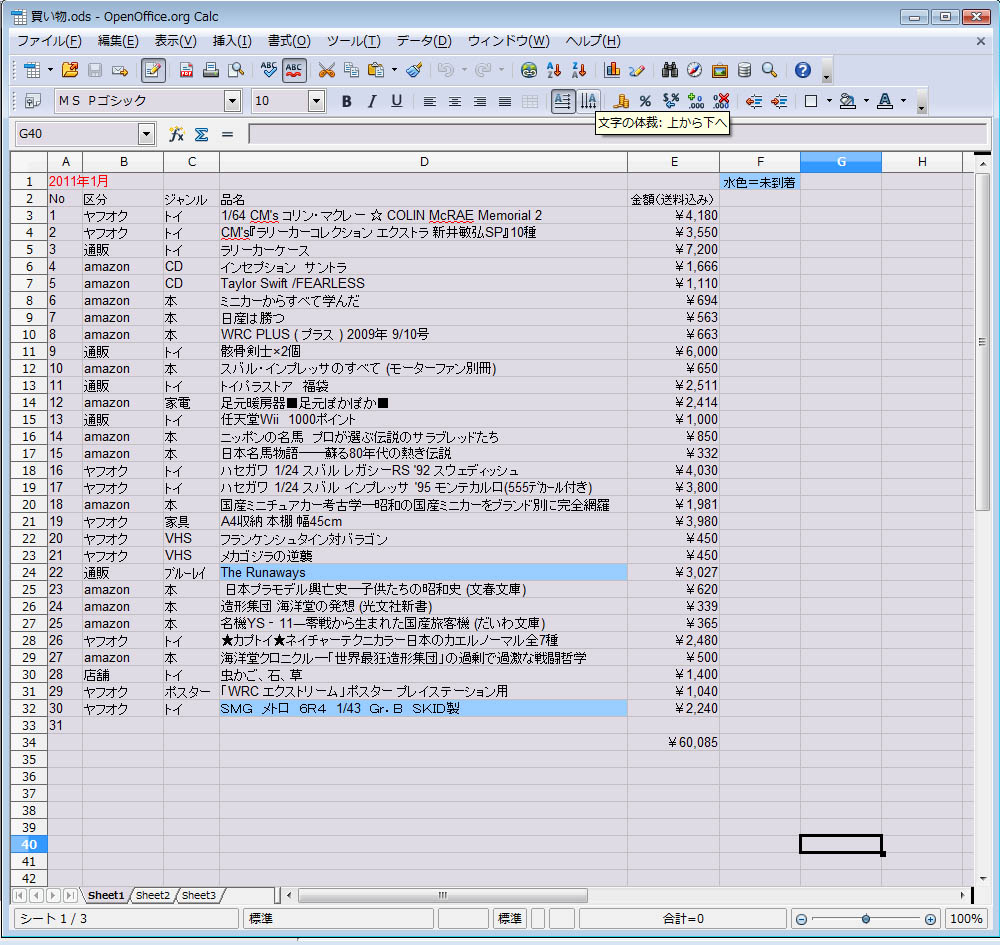
Task: Activate the format paintbrush tool
Action: click(x=415, y=70)
